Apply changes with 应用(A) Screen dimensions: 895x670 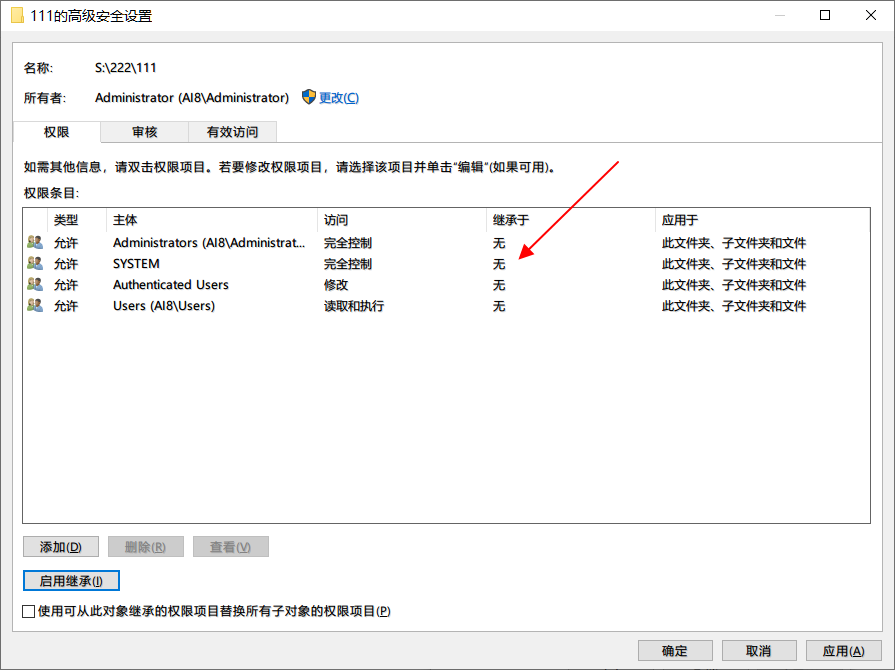843,651
